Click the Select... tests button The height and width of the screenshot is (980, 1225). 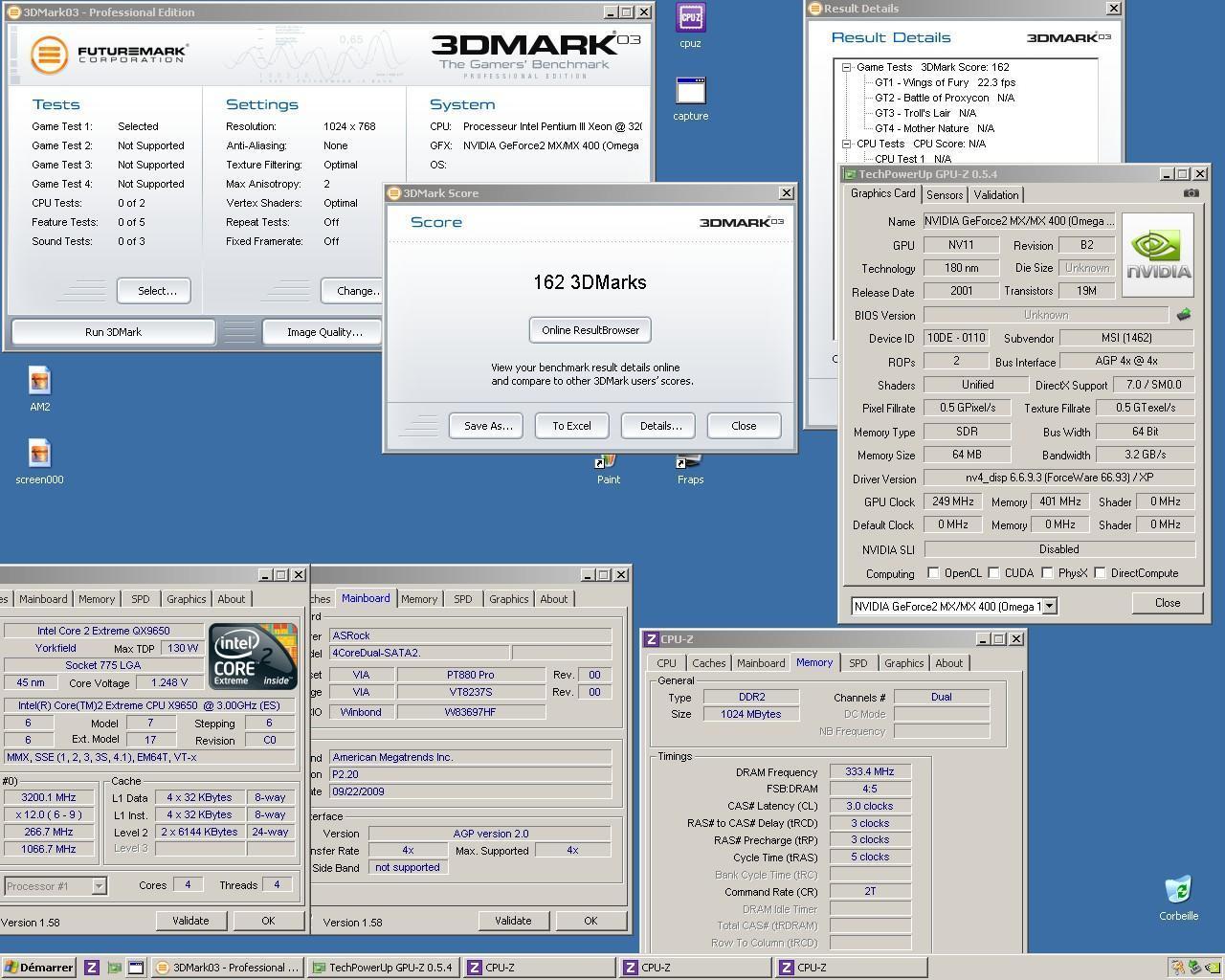[x=153, y=291]
